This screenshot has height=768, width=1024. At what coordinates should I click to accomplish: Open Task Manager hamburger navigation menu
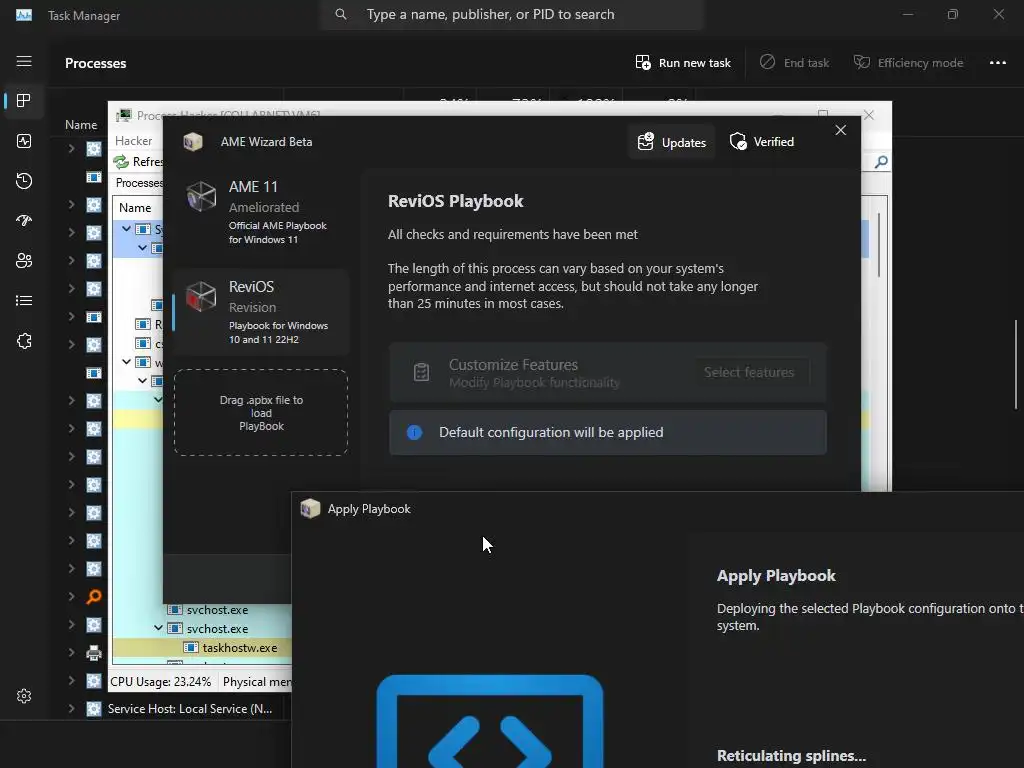pyautogui.click(x=24, y=61)
